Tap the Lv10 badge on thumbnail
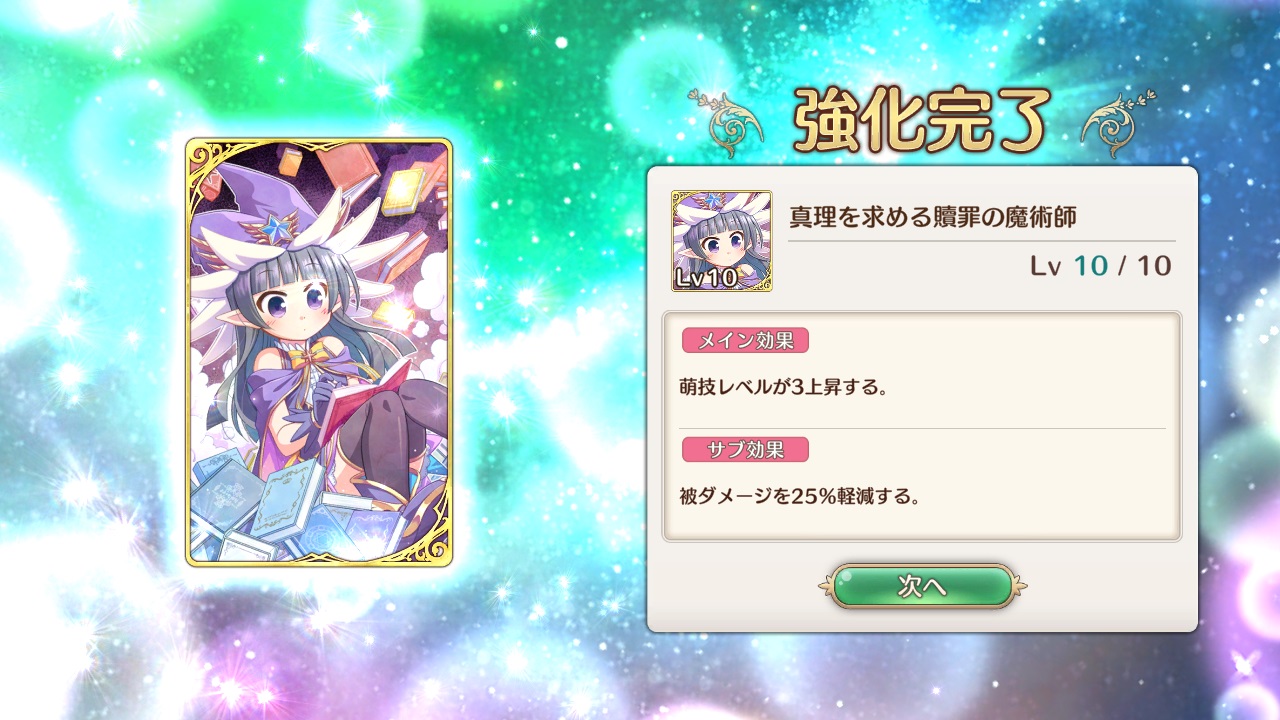 (707, 277)
